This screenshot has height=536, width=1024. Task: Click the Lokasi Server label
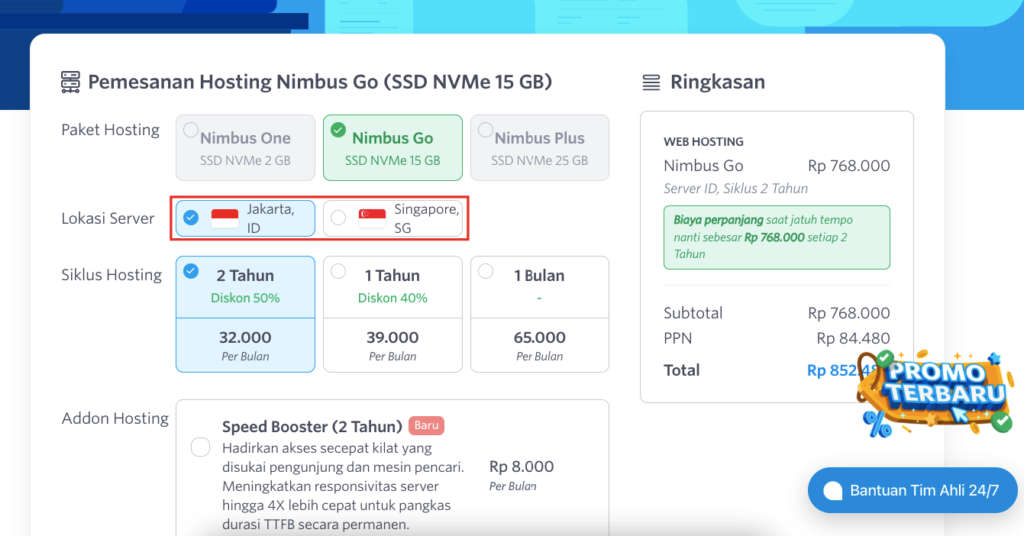[x=108, y=219]
